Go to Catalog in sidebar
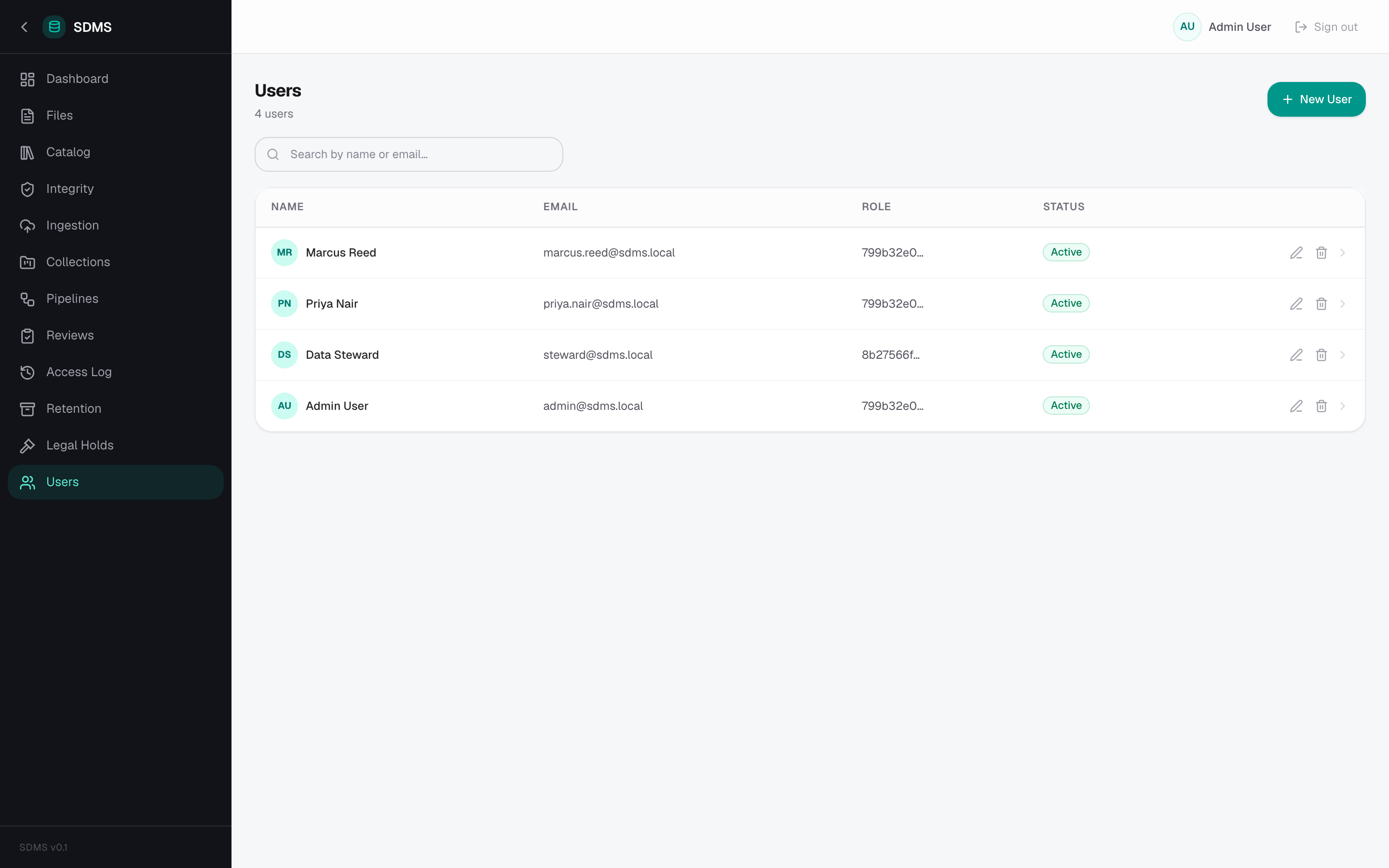 (x=115, y=153)
